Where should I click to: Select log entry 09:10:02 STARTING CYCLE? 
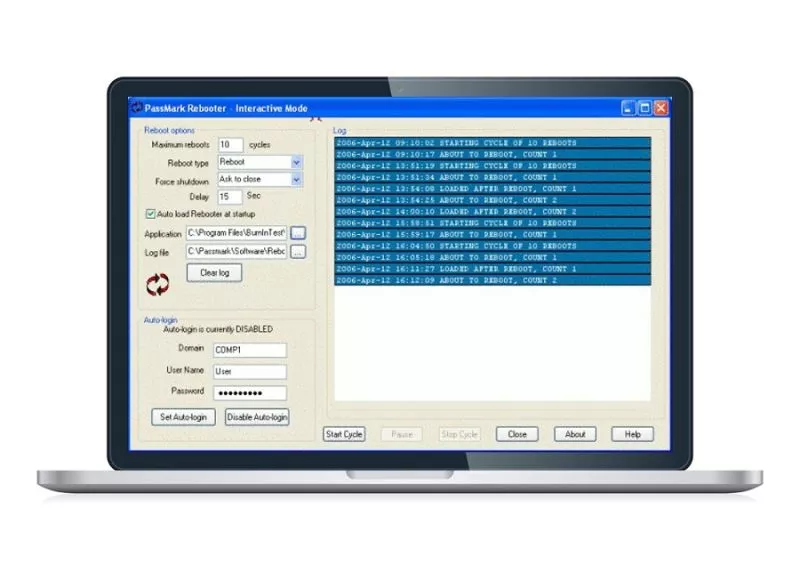[493, 143]
